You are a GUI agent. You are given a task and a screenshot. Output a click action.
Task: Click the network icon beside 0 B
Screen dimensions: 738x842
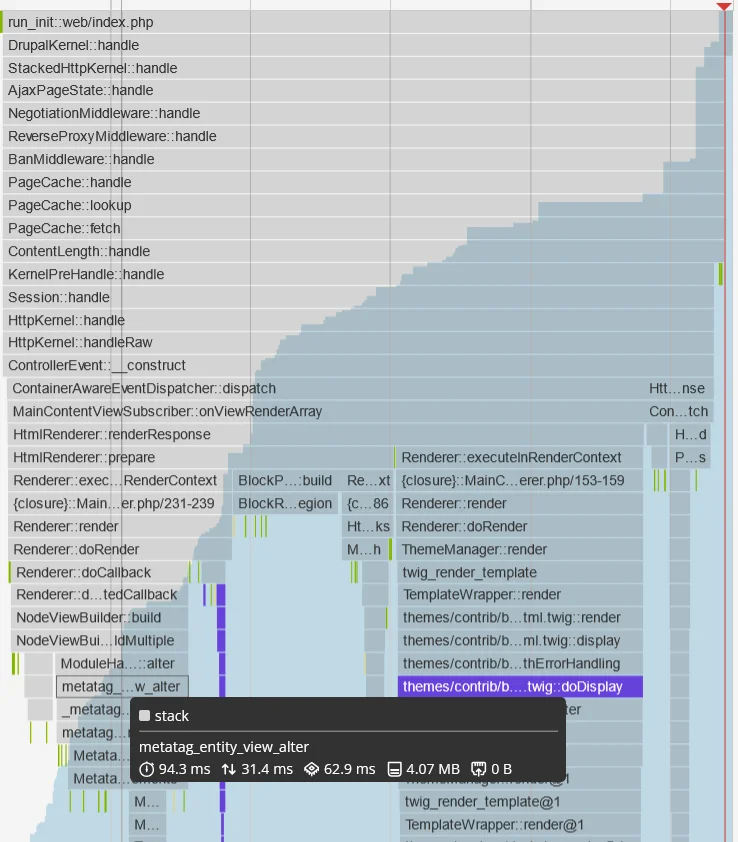click(478, 769)
